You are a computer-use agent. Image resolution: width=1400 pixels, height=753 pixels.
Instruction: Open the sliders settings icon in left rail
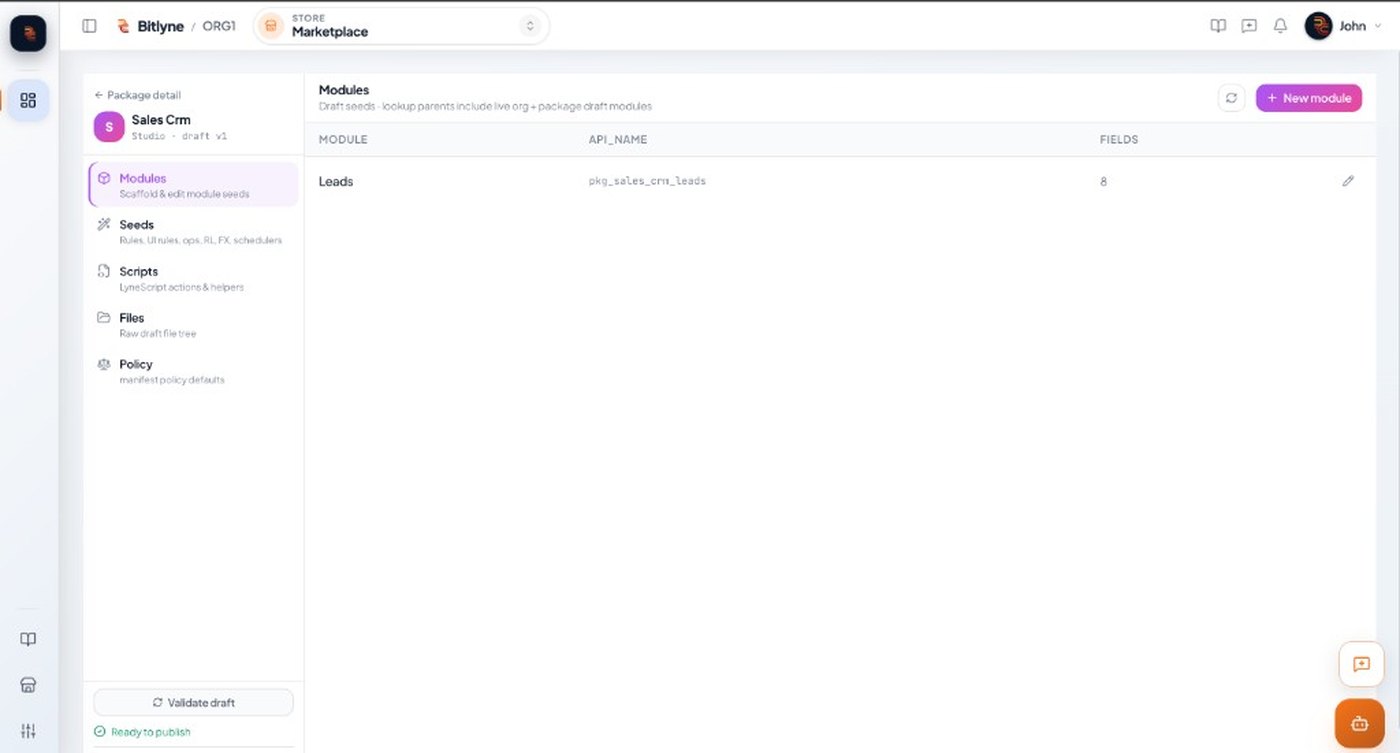(x=28, y=731)
